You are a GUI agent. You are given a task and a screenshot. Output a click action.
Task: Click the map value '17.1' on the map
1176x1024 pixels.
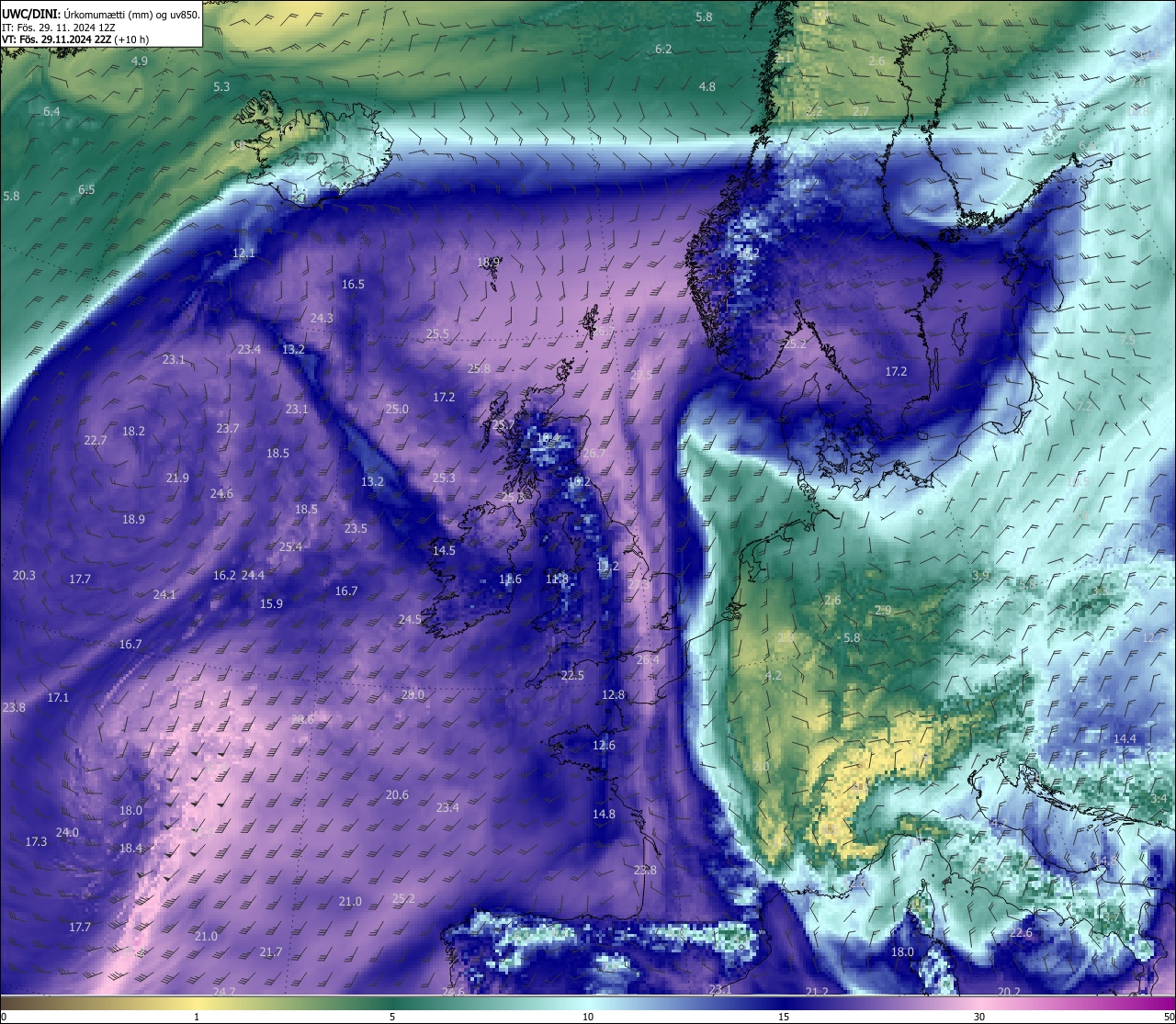[x=58, y=698]
